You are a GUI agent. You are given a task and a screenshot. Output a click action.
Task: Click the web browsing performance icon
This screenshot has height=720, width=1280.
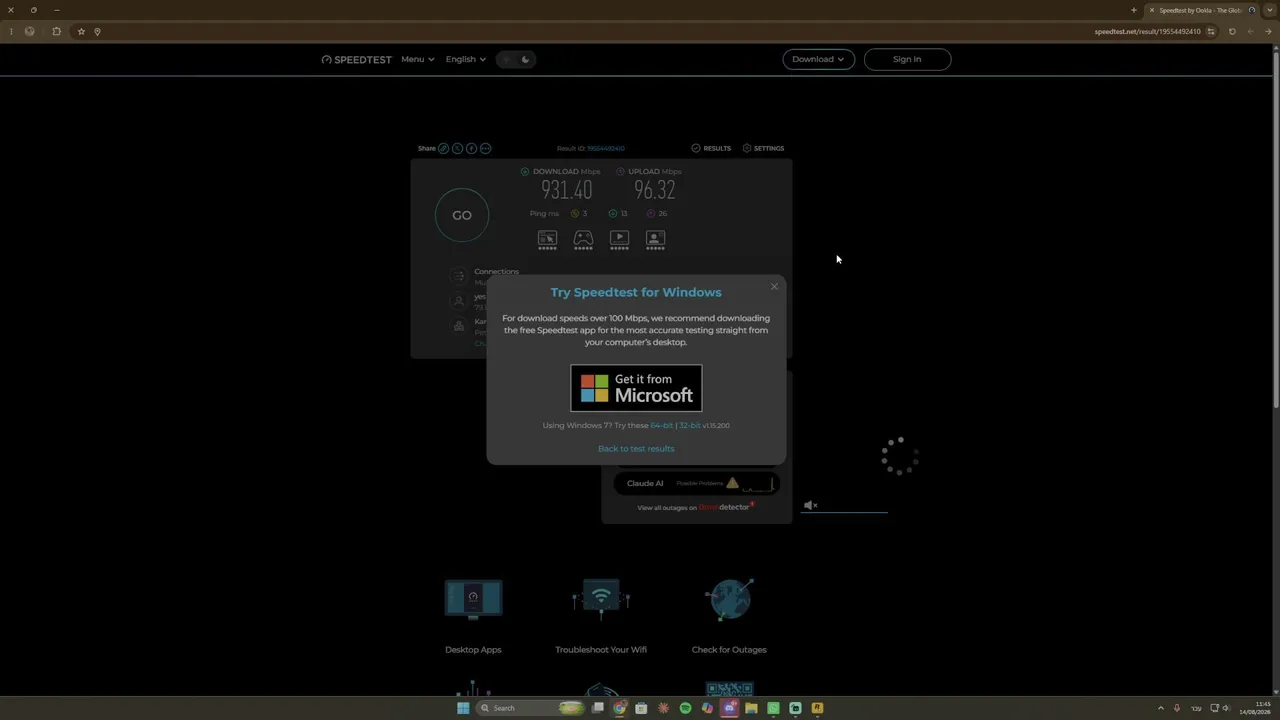547,238
